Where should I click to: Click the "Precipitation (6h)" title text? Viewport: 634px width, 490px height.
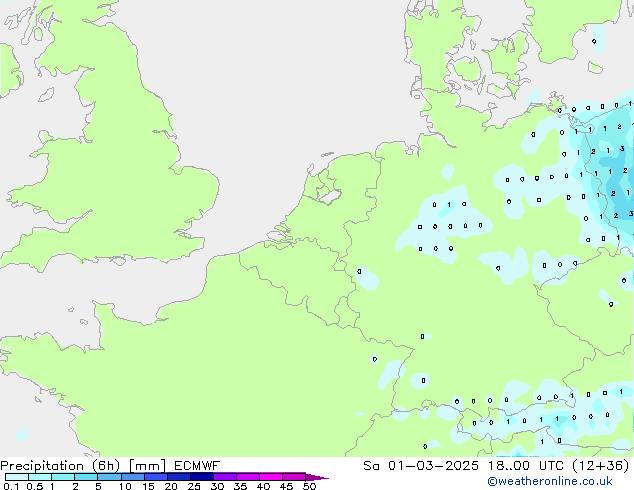60,466
